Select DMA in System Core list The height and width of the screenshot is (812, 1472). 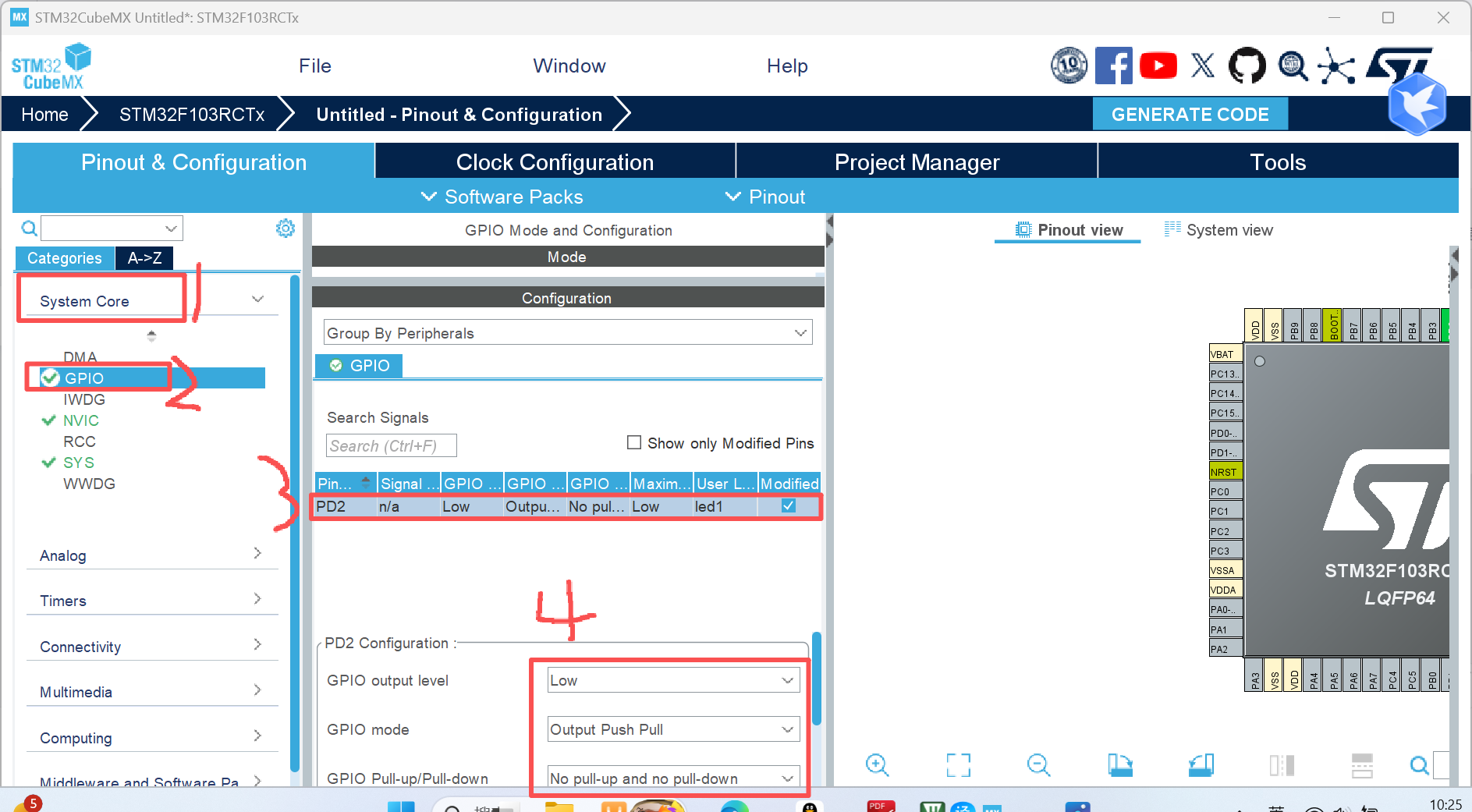[x=80, y=357]
